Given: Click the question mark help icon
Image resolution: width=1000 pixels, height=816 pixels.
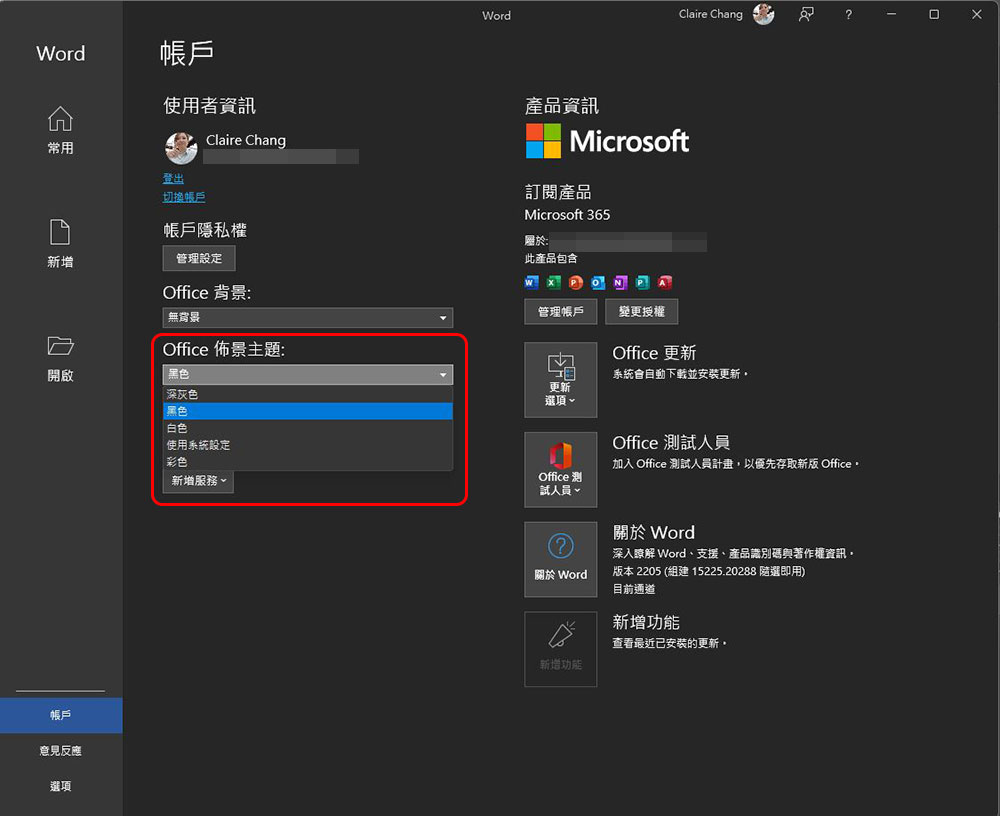Looking at the screenshot, I should pos(848,15).
